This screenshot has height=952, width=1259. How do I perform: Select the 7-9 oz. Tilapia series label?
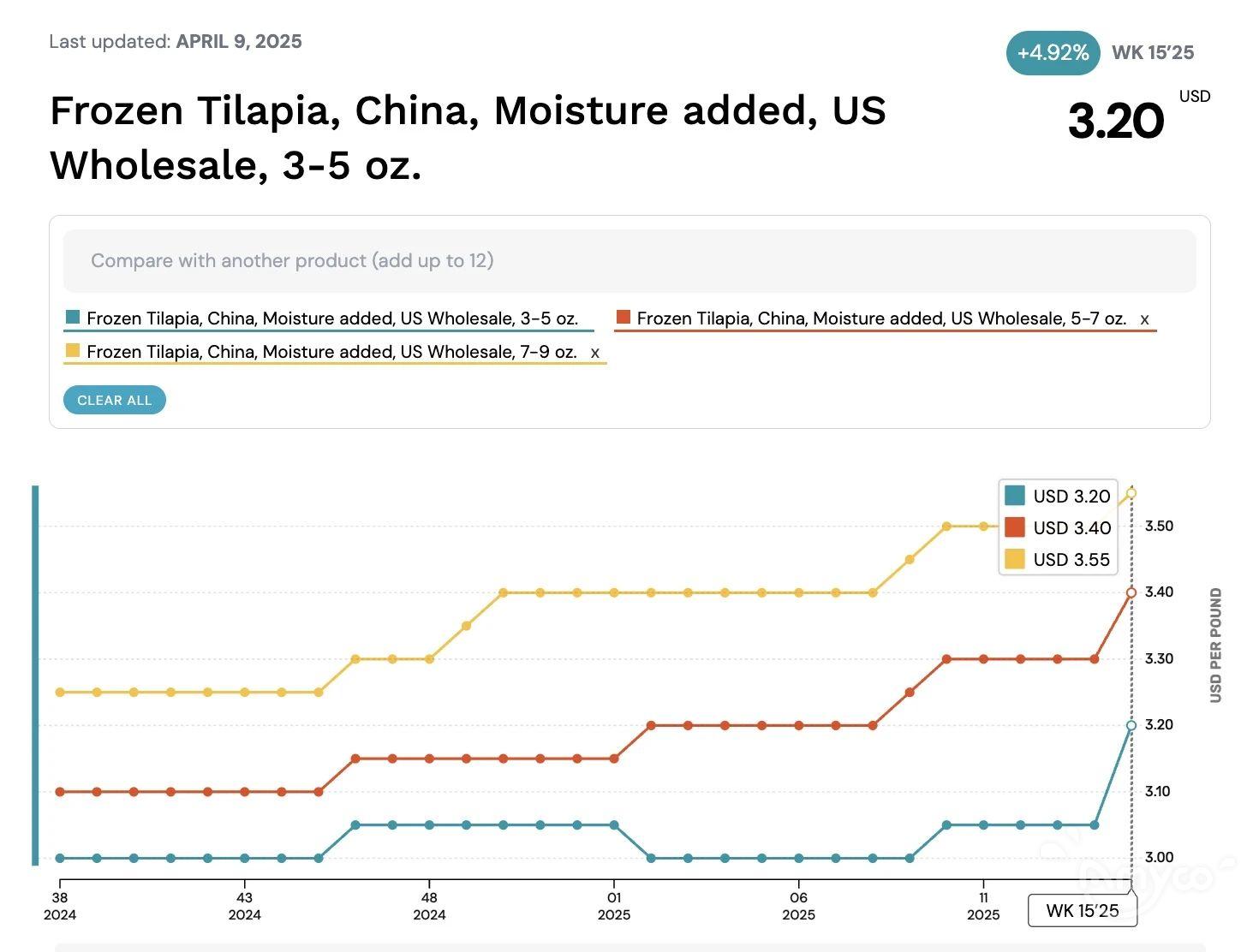tap(331, 352)
